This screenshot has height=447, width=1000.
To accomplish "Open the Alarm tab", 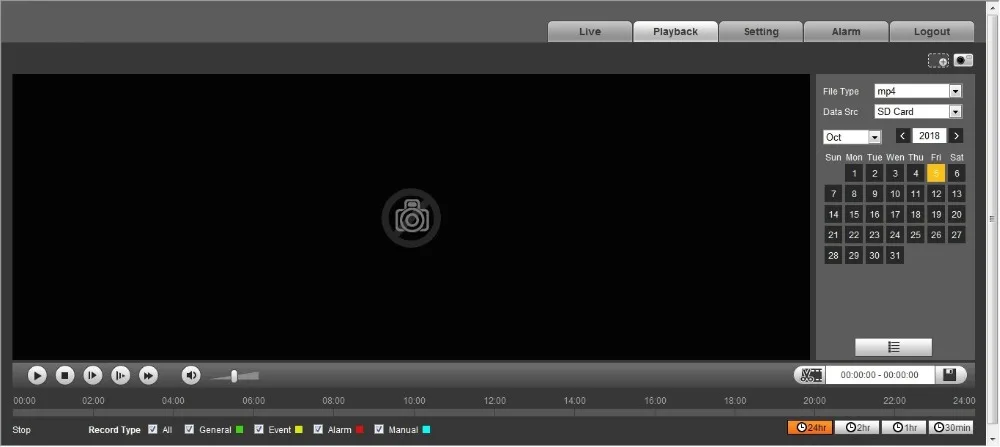I will [846, 32].
